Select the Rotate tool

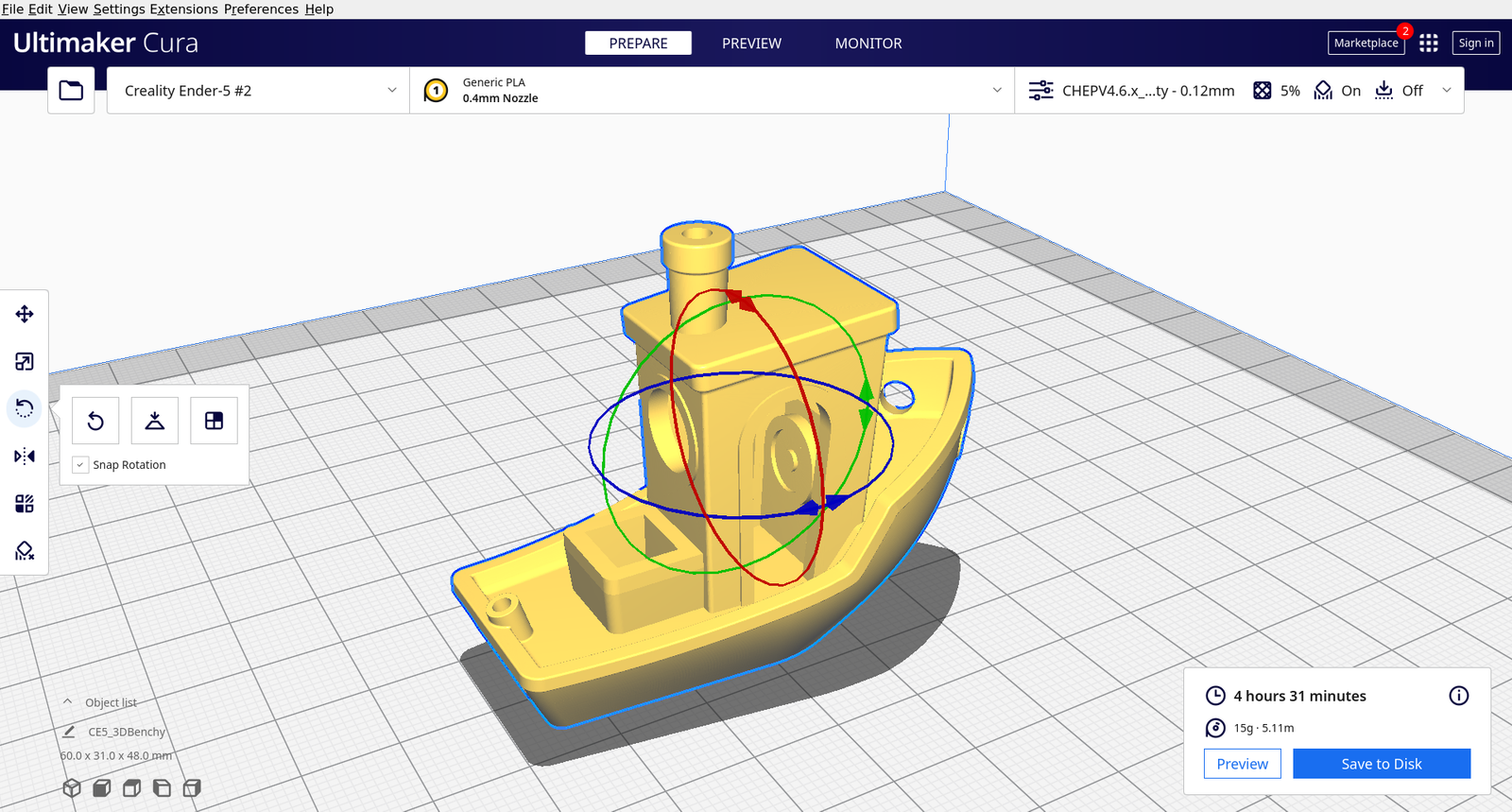[x=25, y=408]
